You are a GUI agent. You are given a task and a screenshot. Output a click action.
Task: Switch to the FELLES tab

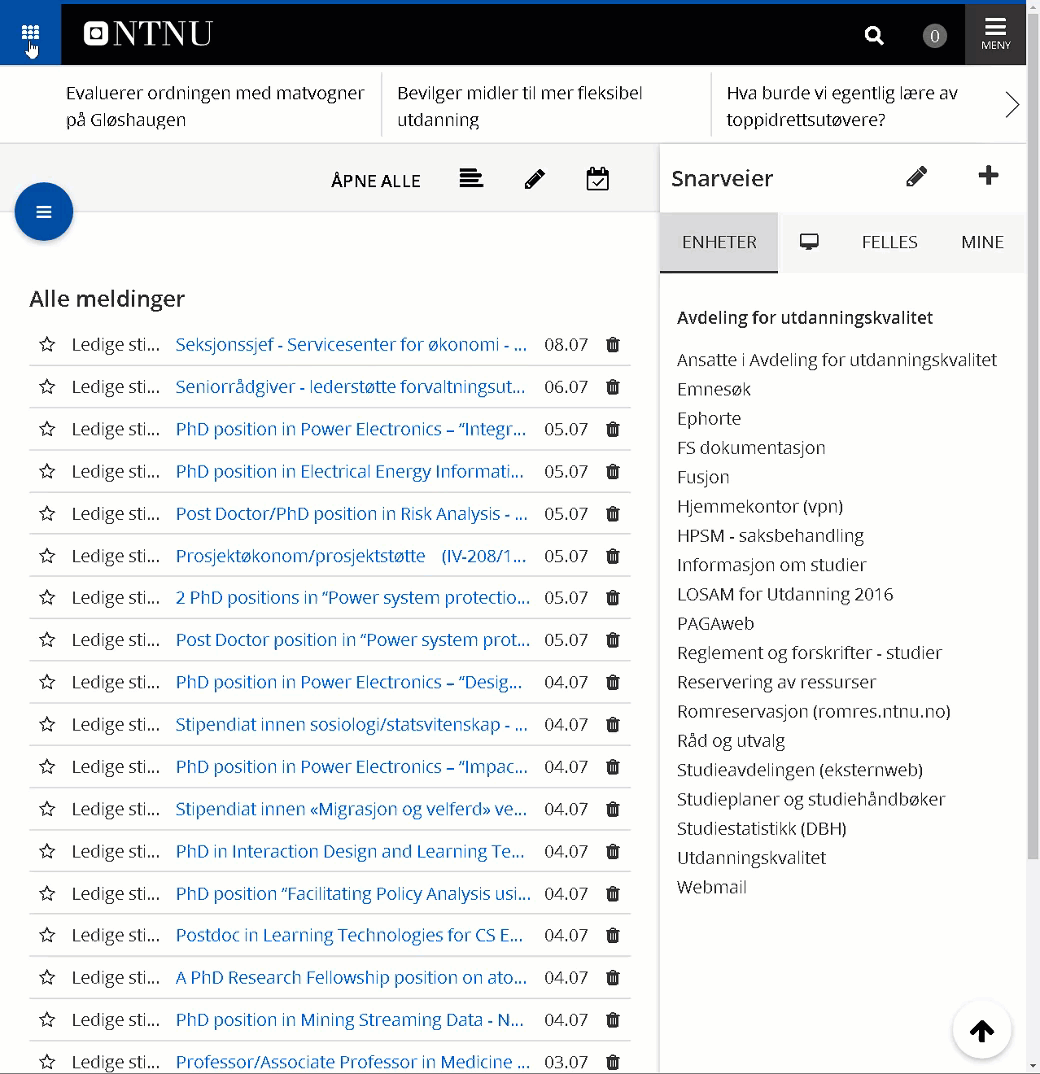pos(889,242)
